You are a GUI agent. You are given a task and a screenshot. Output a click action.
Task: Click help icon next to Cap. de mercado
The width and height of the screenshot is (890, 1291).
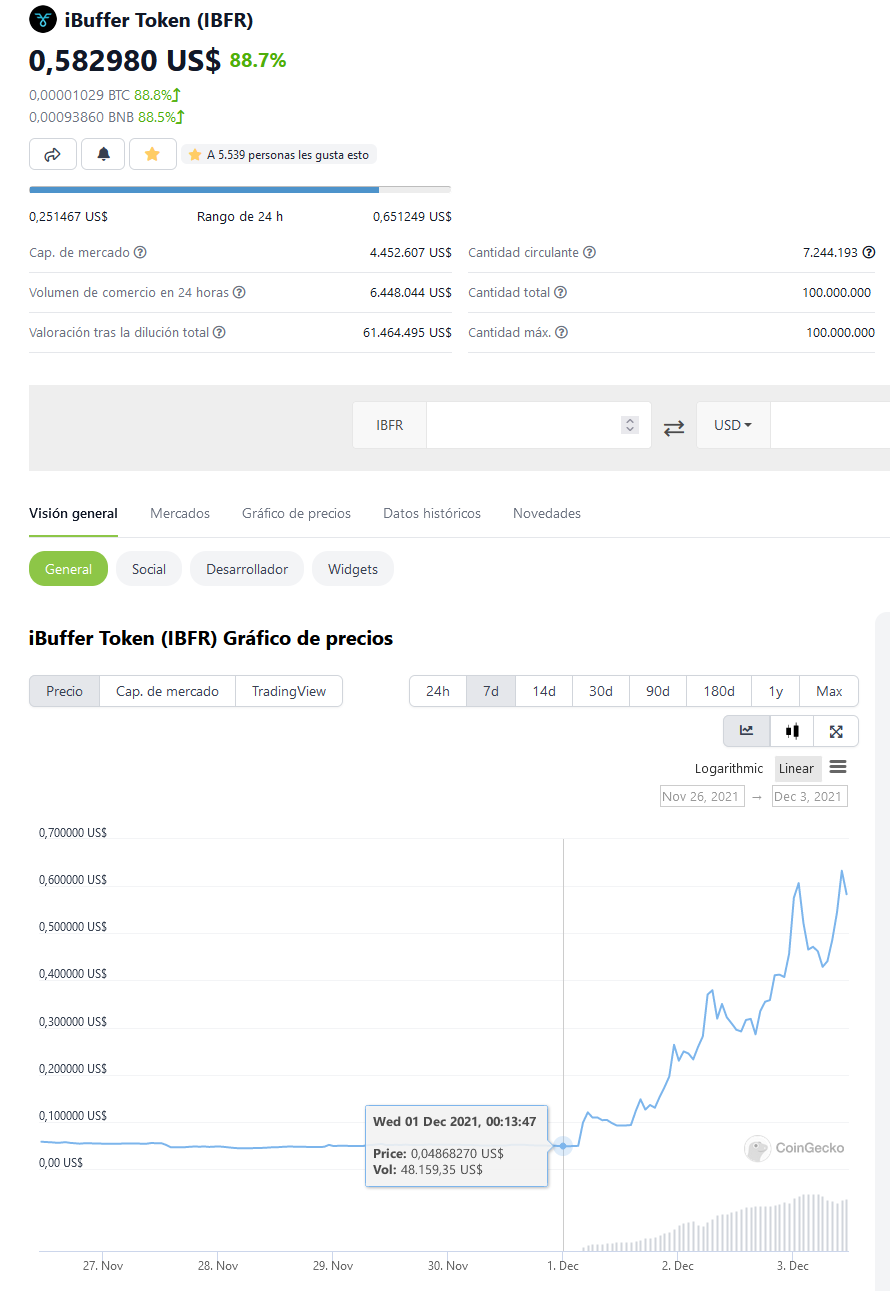pos(140,253)
